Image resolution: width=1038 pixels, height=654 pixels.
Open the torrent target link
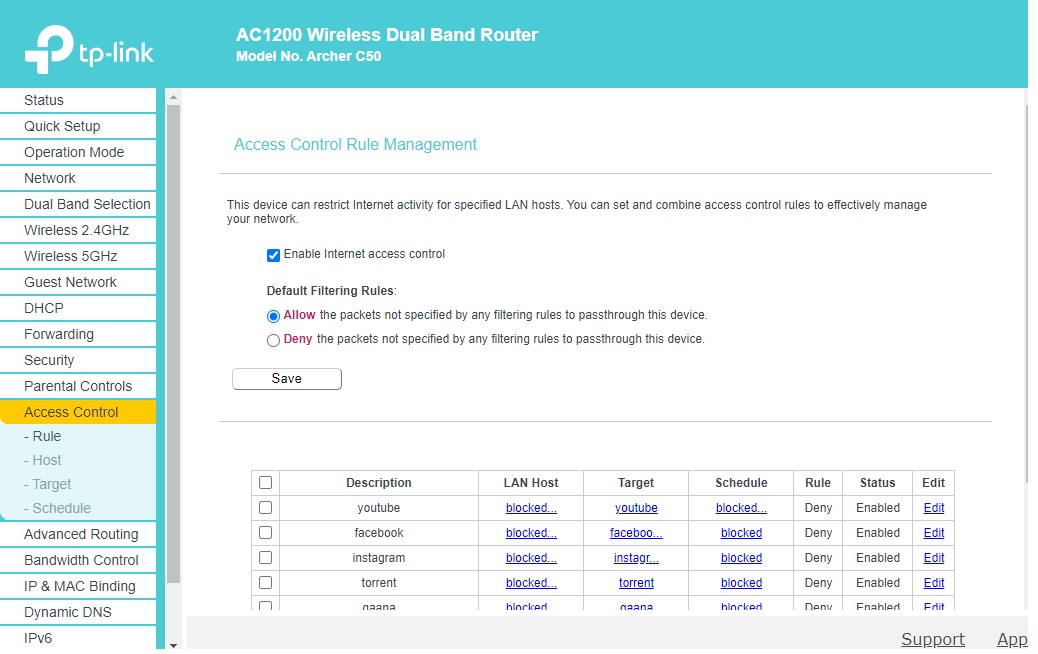(636, 583)
